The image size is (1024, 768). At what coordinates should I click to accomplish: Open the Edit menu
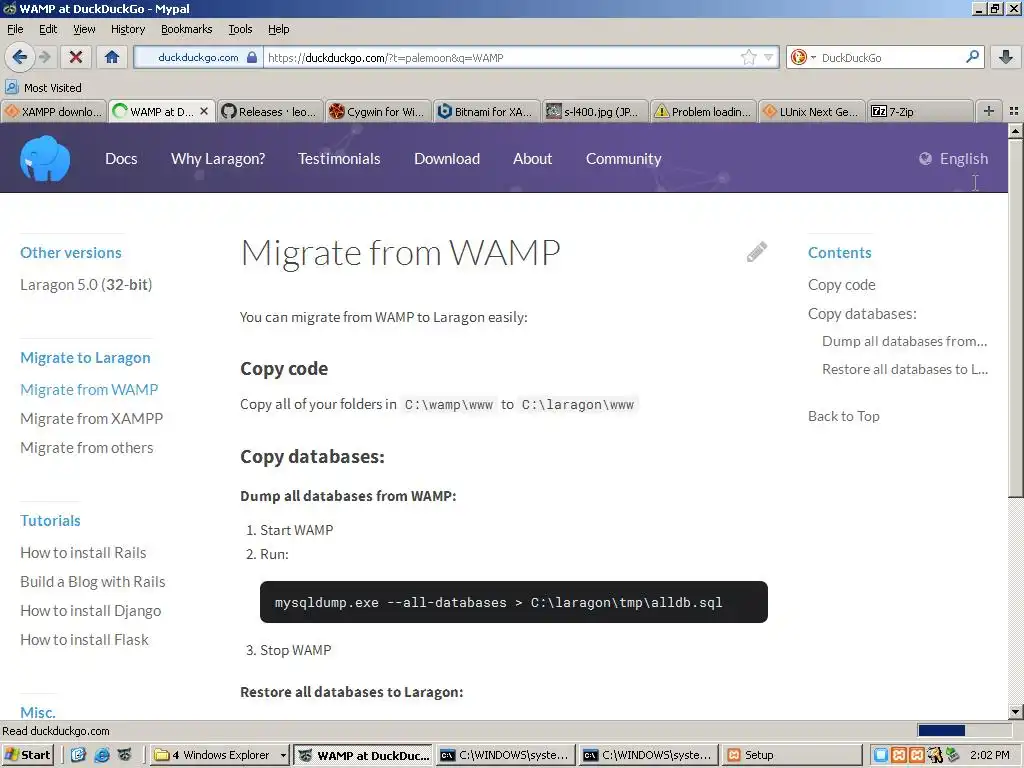pyautogui.click(x=48, y=29)
